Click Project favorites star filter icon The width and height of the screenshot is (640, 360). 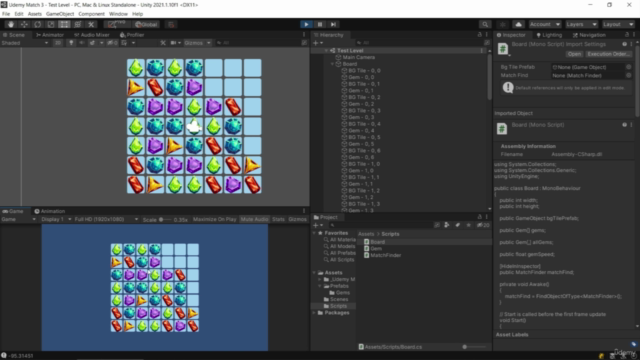468,225
